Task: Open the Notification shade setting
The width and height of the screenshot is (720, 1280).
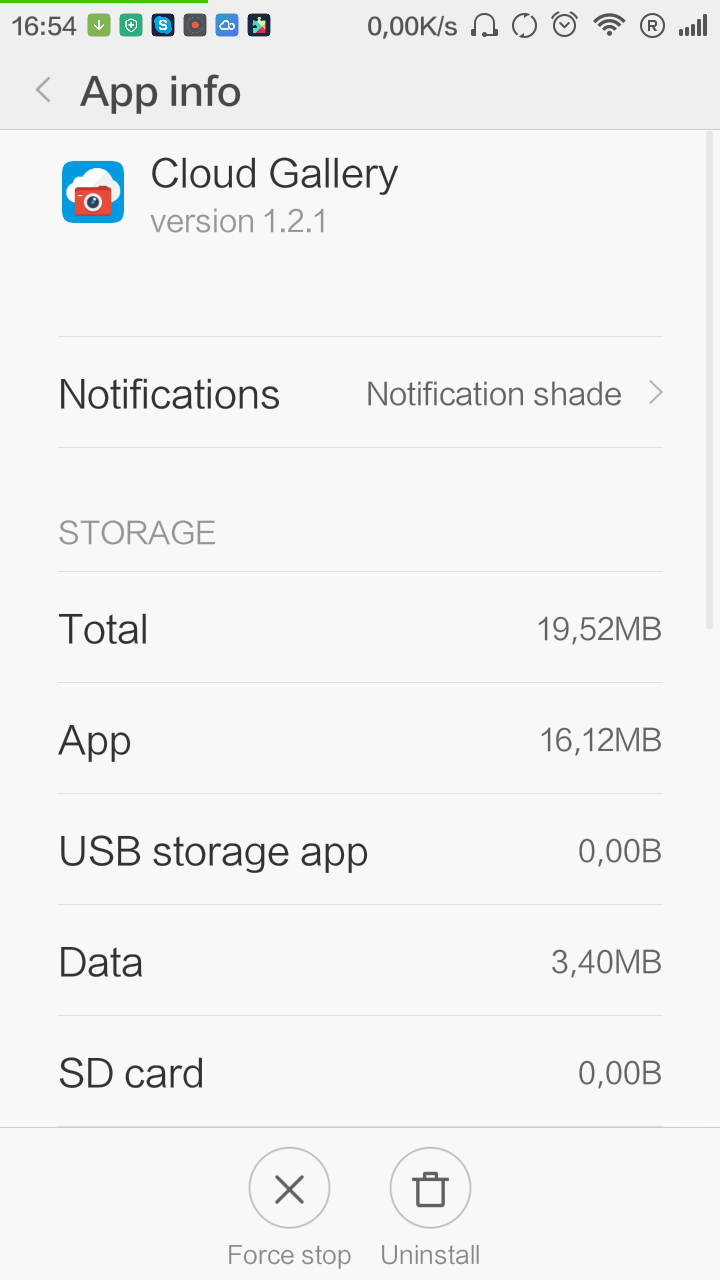Action: [x=494, y=394]
